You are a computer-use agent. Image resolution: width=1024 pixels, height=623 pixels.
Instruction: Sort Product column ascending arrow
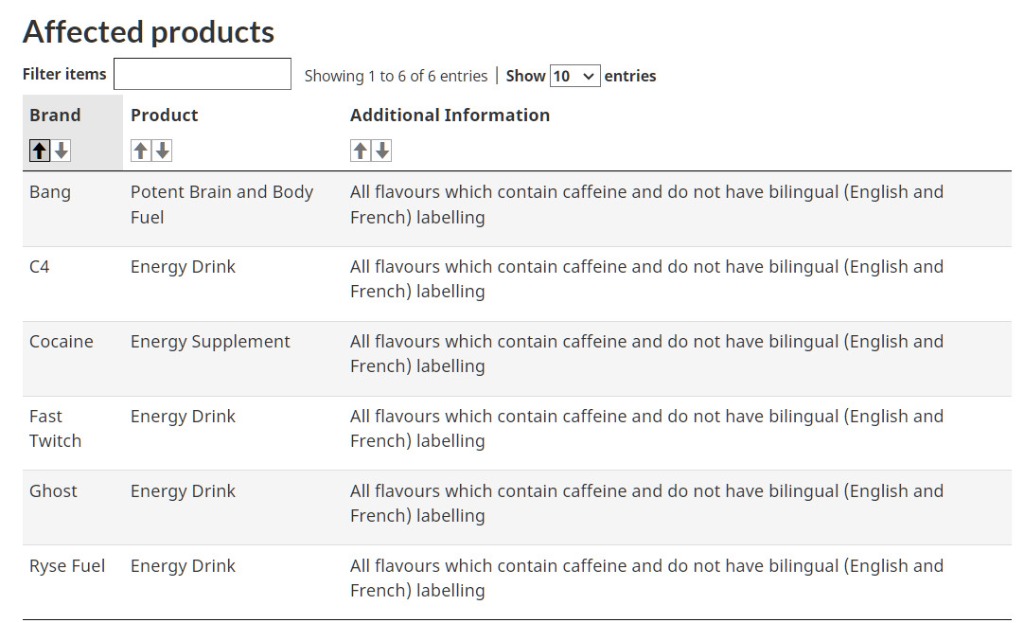point(141,151)
